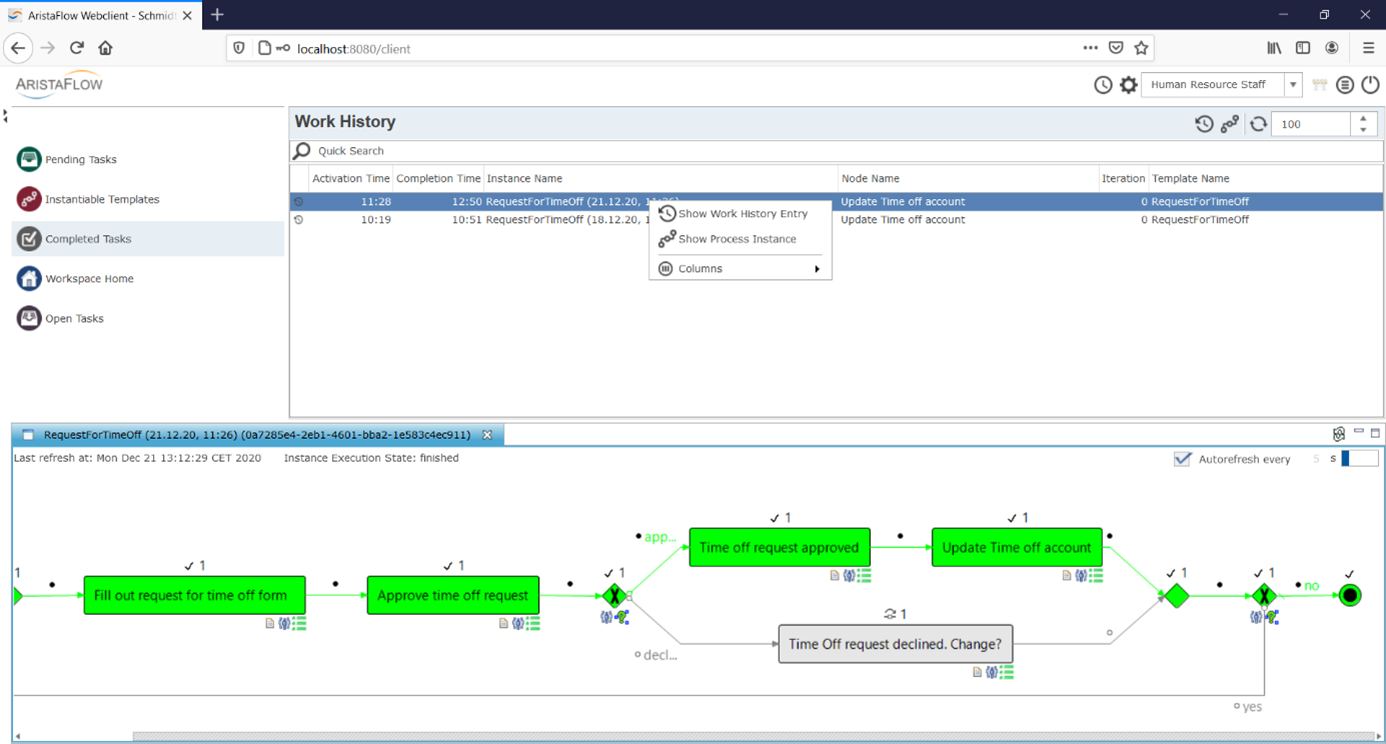Open settings via the gear icon

tap(1128, 85)
